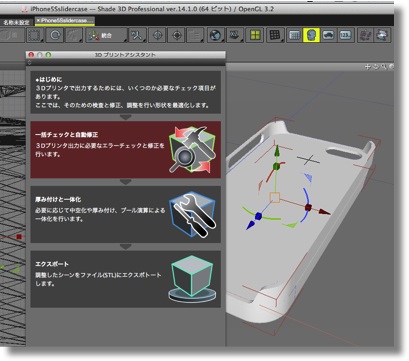Click the cube on platform export icon
Screen dimensions: 409x361
192,279
